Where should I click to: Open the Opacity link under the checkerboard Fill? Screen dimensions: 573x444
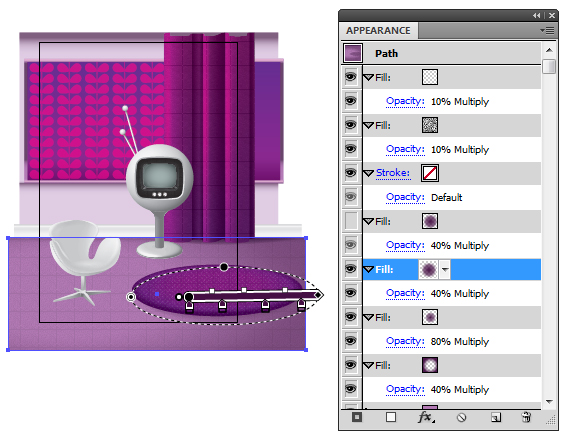[x=405, y=101]
